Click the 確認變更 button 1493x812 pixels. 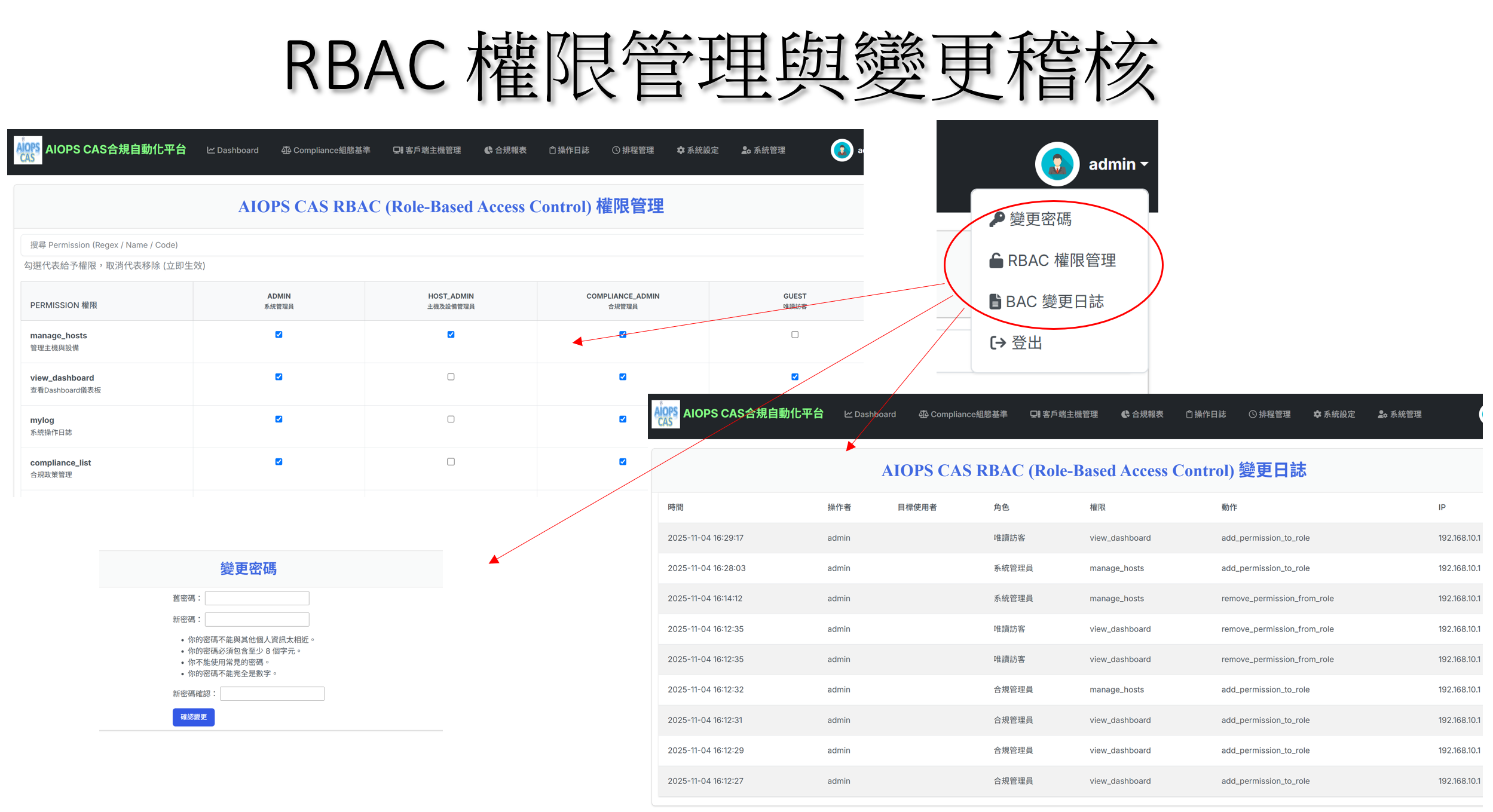(193, 717)
